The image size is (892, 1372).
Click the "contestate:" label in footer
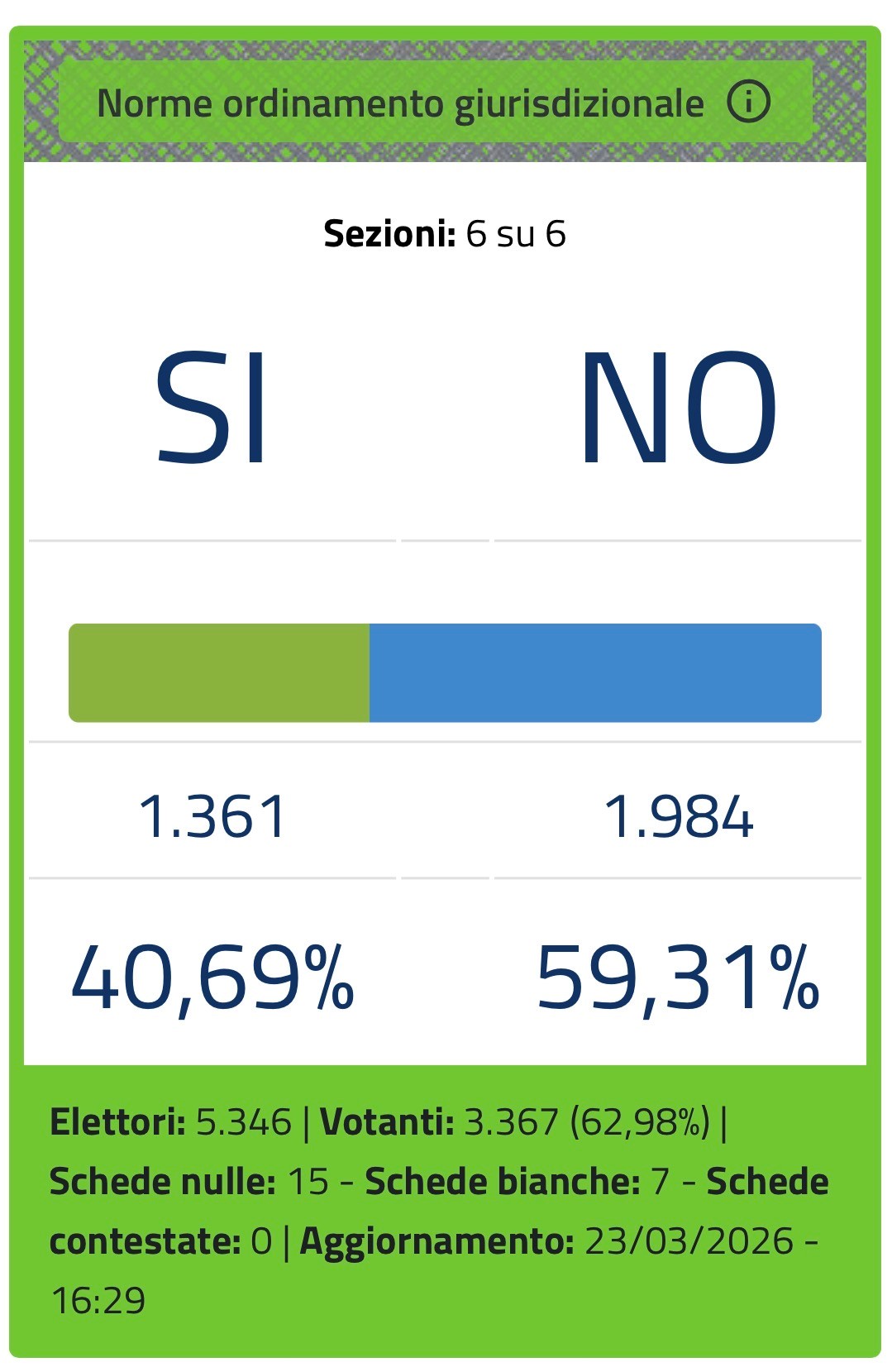145,1241
